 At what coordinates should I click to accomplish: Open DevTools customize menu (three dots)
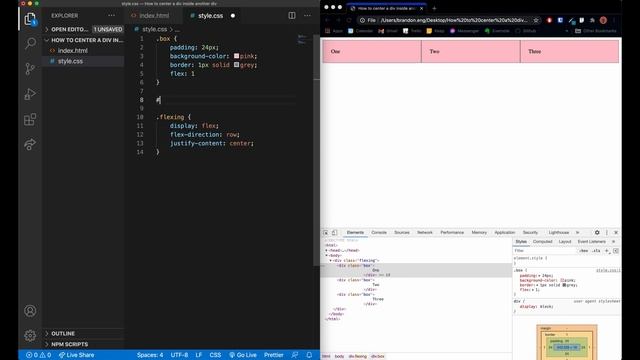607,233
